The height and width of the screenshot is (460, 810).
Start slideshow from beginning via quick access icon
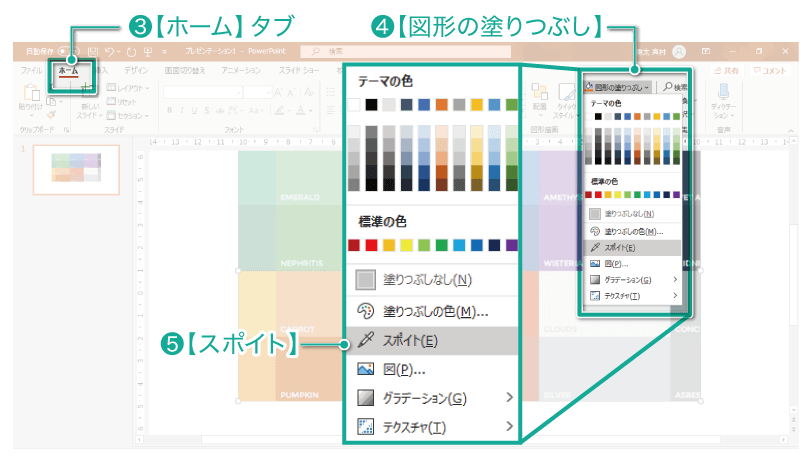click(x=148, y=52)
